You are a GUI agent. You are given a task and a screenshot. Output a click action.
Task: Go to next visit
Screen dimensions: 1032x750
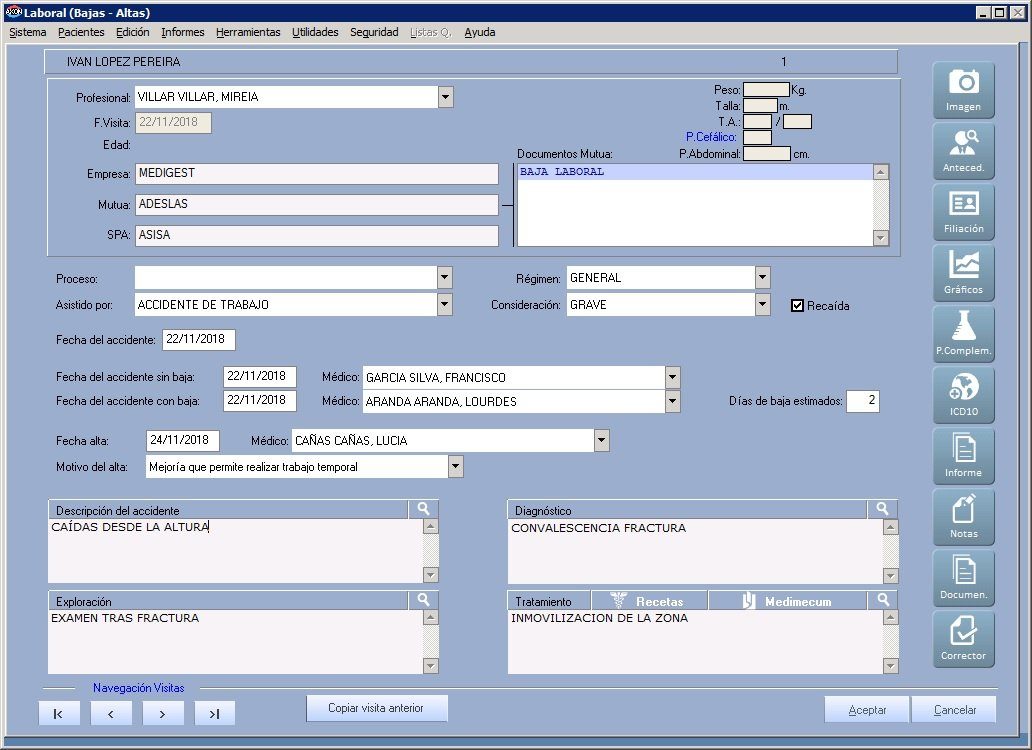163,713
